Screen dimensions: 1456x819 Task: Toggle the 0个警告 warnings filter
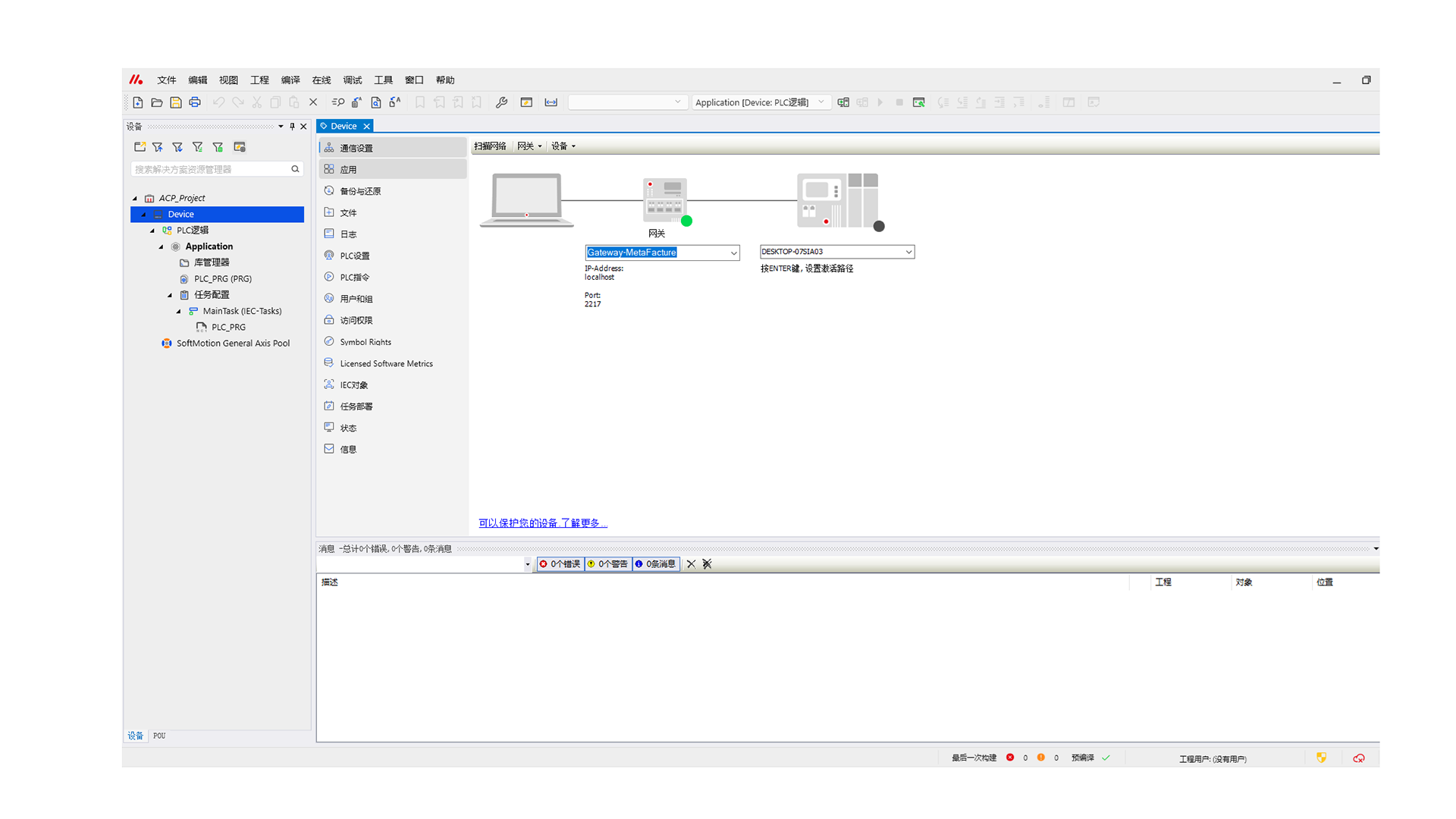point(608,564)
